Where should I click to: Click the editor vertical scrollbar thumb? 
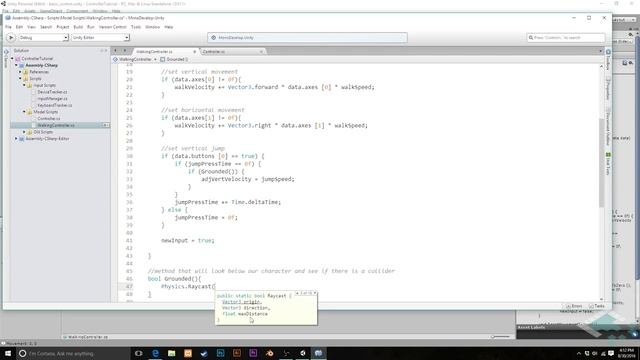pos(601,162)
